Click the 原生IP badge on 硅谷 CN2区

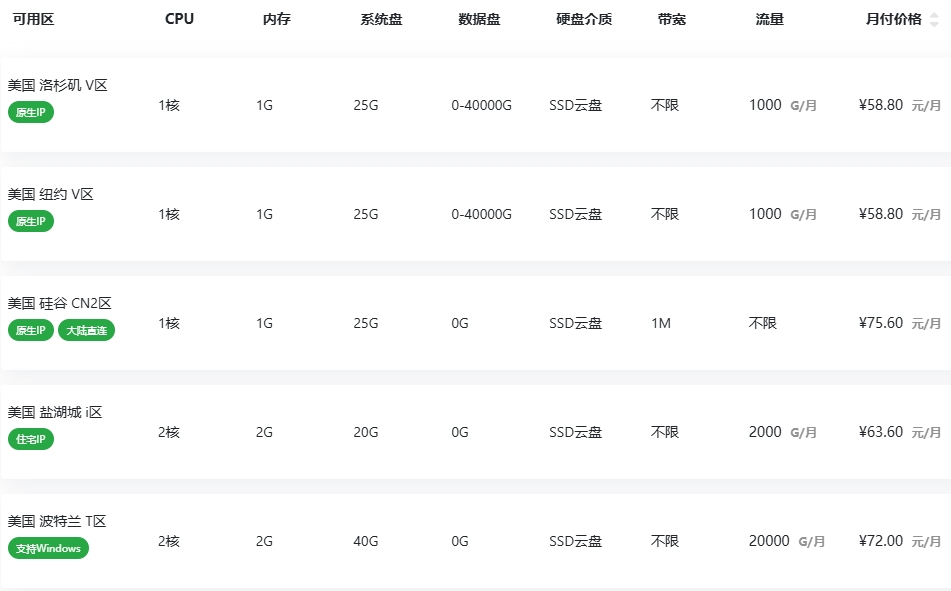[x=31, y=331]
